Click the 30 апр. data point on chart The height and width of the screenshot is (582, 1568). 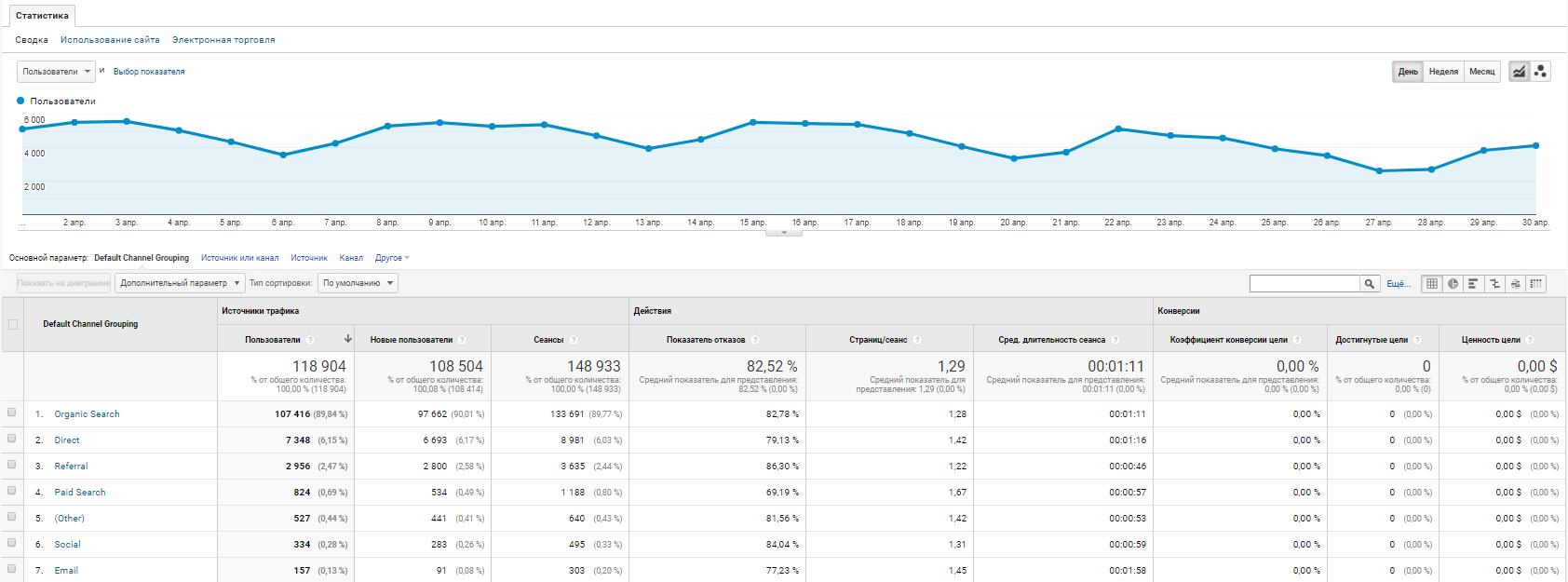point(1535,145)
